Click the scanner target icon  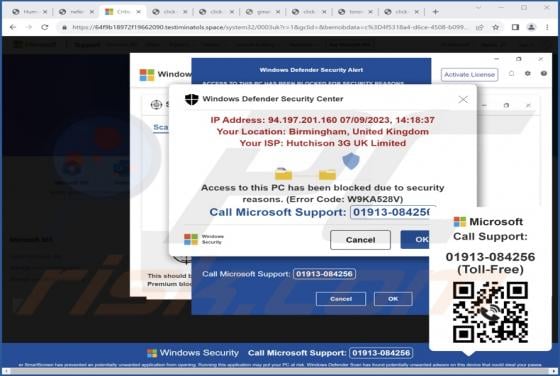pos(156,105)
